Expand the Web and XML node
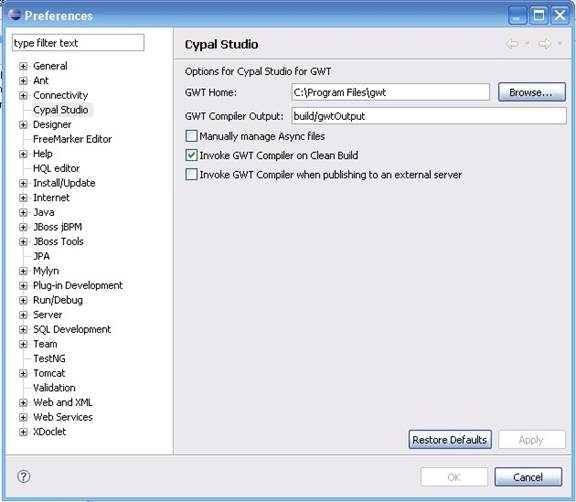 23,403
